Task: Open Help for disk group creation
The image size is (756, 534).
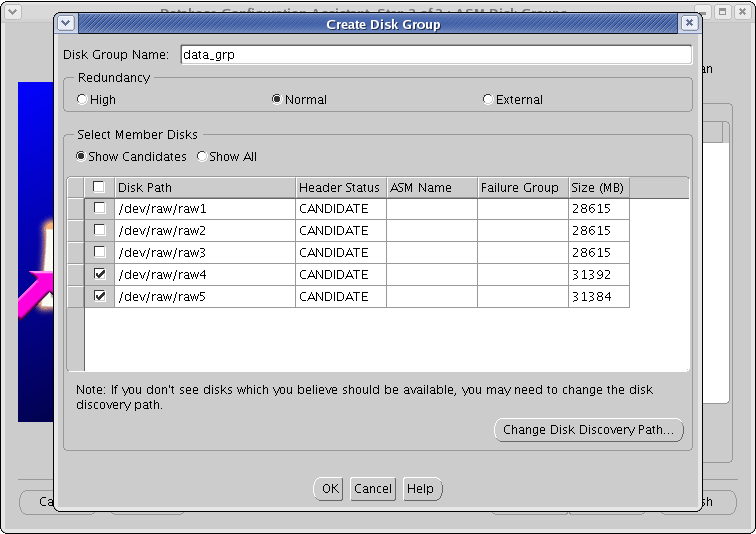Action: (421, 489)
